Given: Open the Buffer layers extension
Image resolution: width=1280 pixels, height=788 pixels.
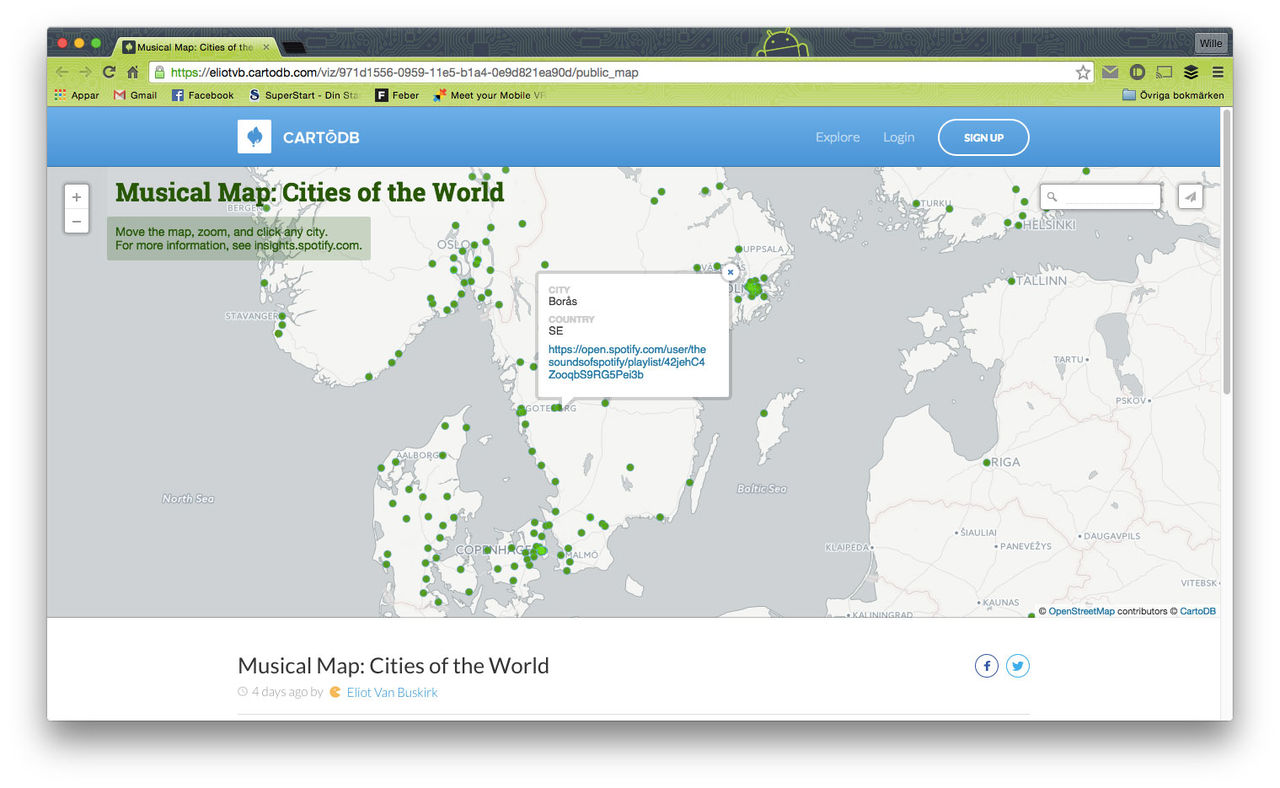Looking at the screenshot, I should point(1191,72).
